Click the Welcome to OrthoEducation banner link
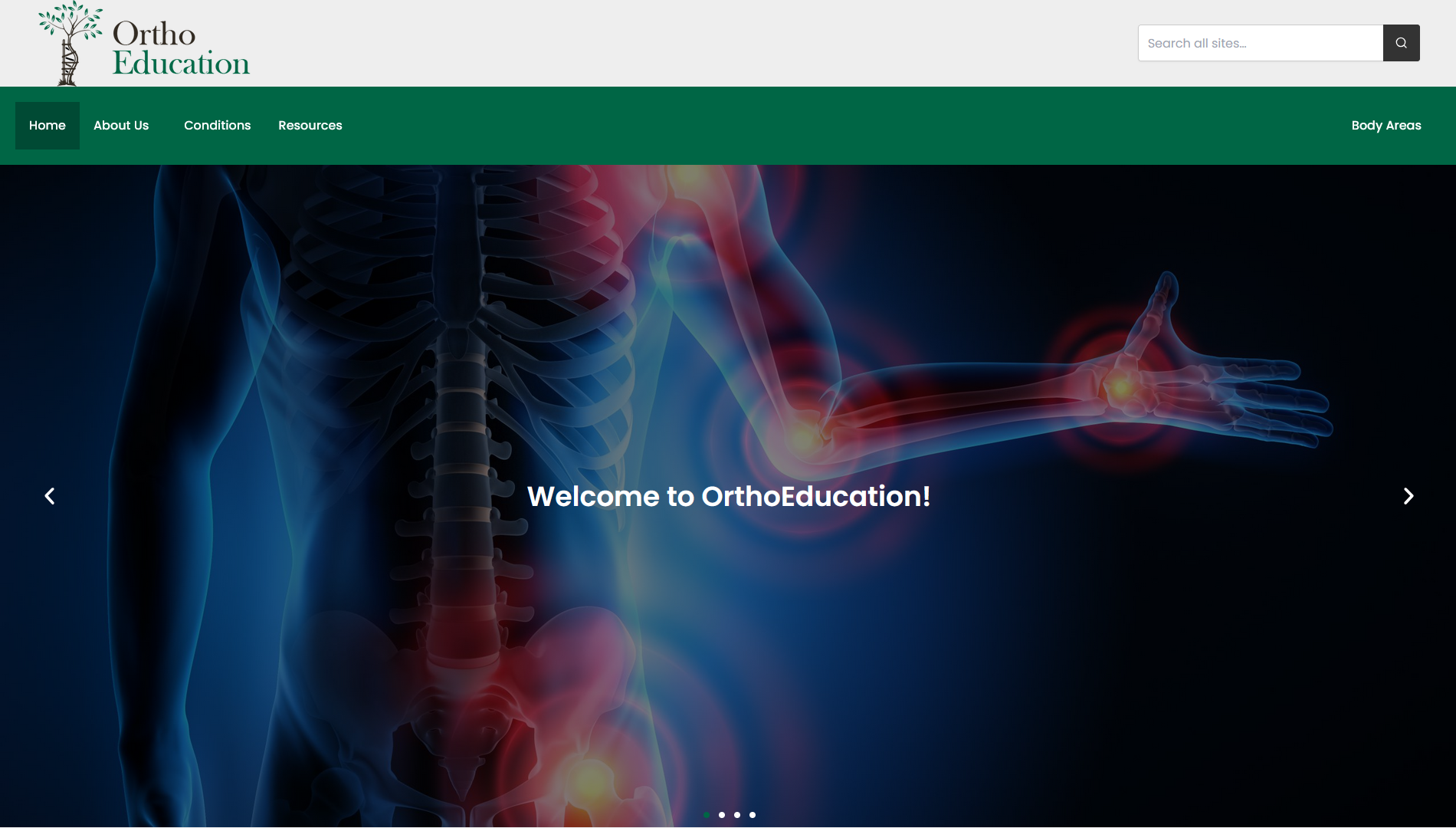This screenshot has width=1456, height=828. [729, 496]
